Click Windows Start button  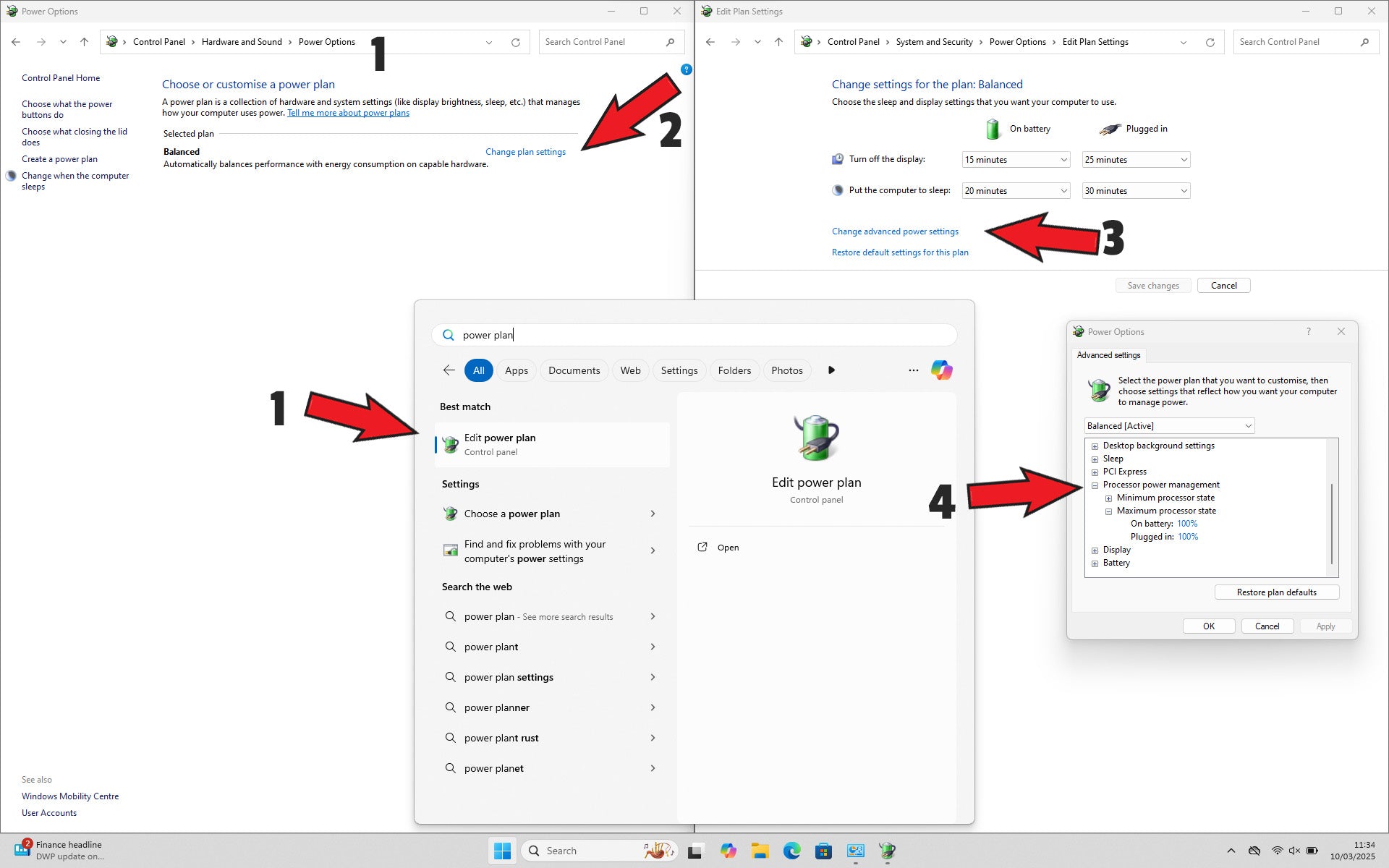click(x=502, y=851)
